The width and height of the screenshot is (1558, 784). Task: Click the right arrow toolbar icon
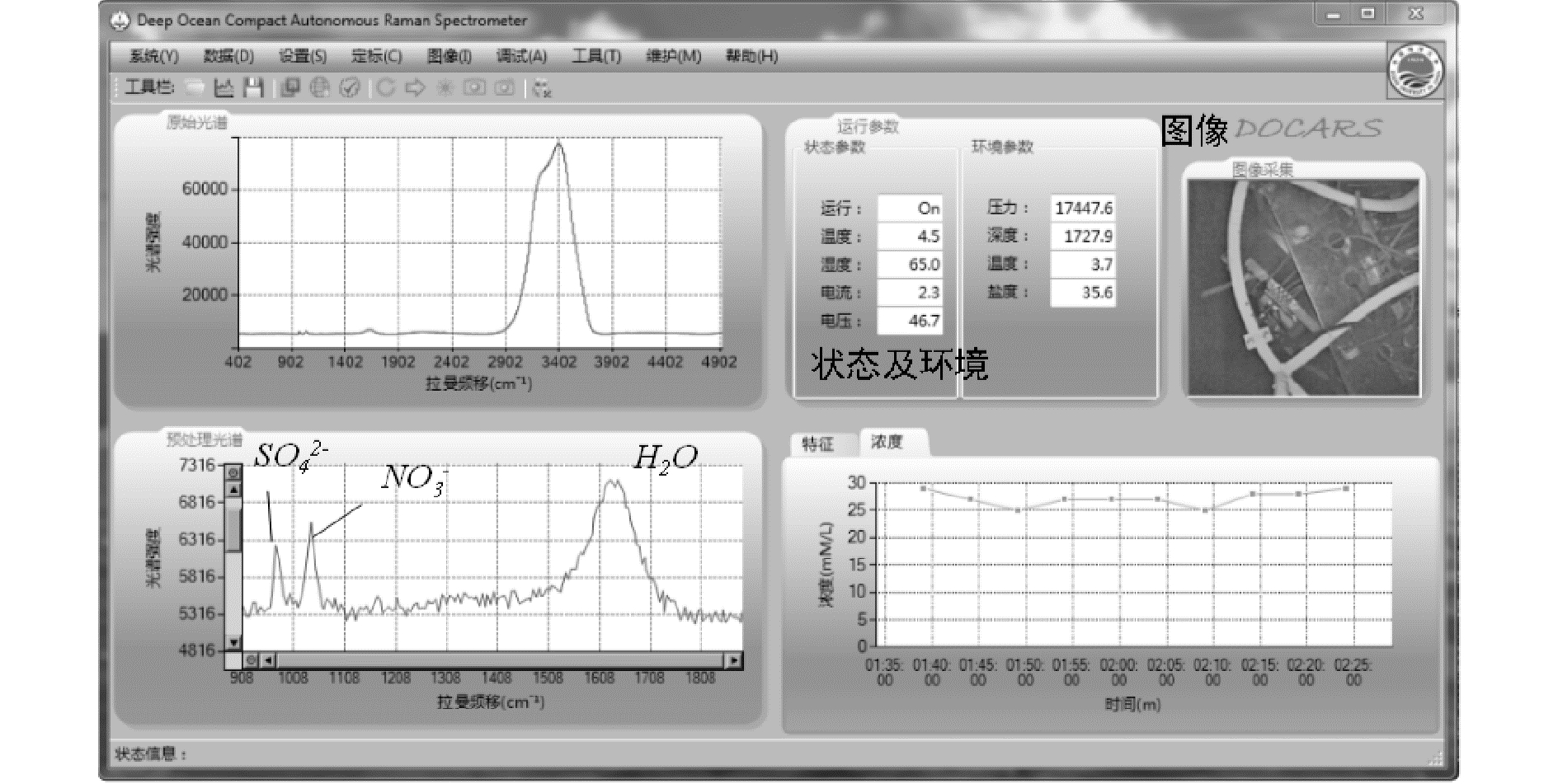click(x=415, y=87)
